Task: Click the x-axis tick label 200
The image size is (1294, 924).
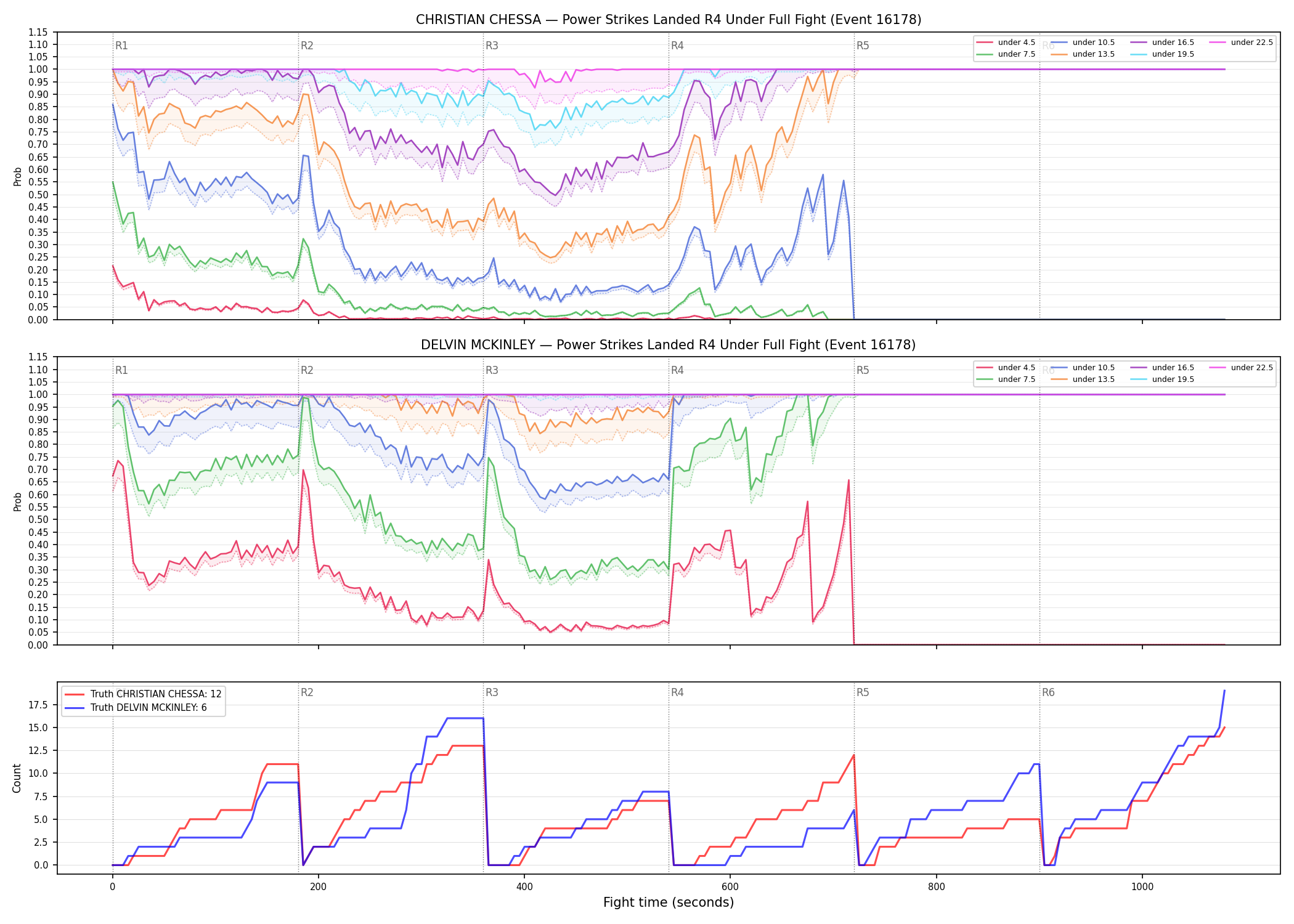Action: [319, 887]
